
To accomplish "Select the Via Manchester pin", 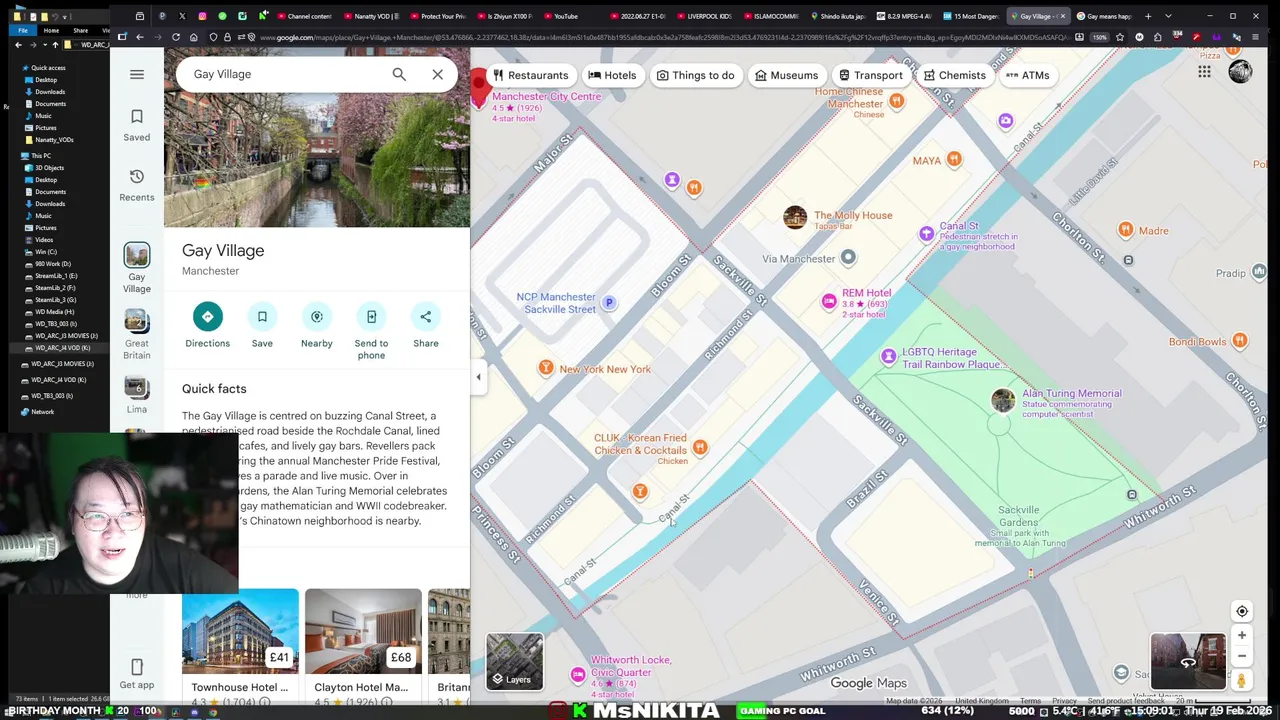I will tap(848, 258).
